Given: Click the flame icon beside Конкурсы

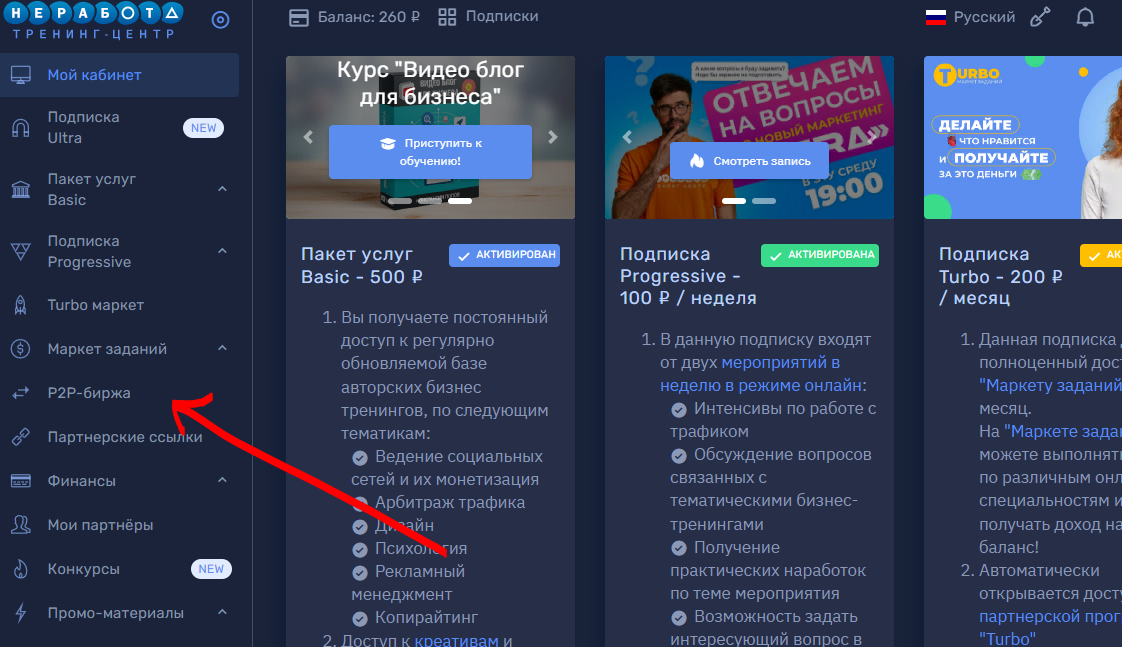Looking at the screenshot, I should [21, 569].
